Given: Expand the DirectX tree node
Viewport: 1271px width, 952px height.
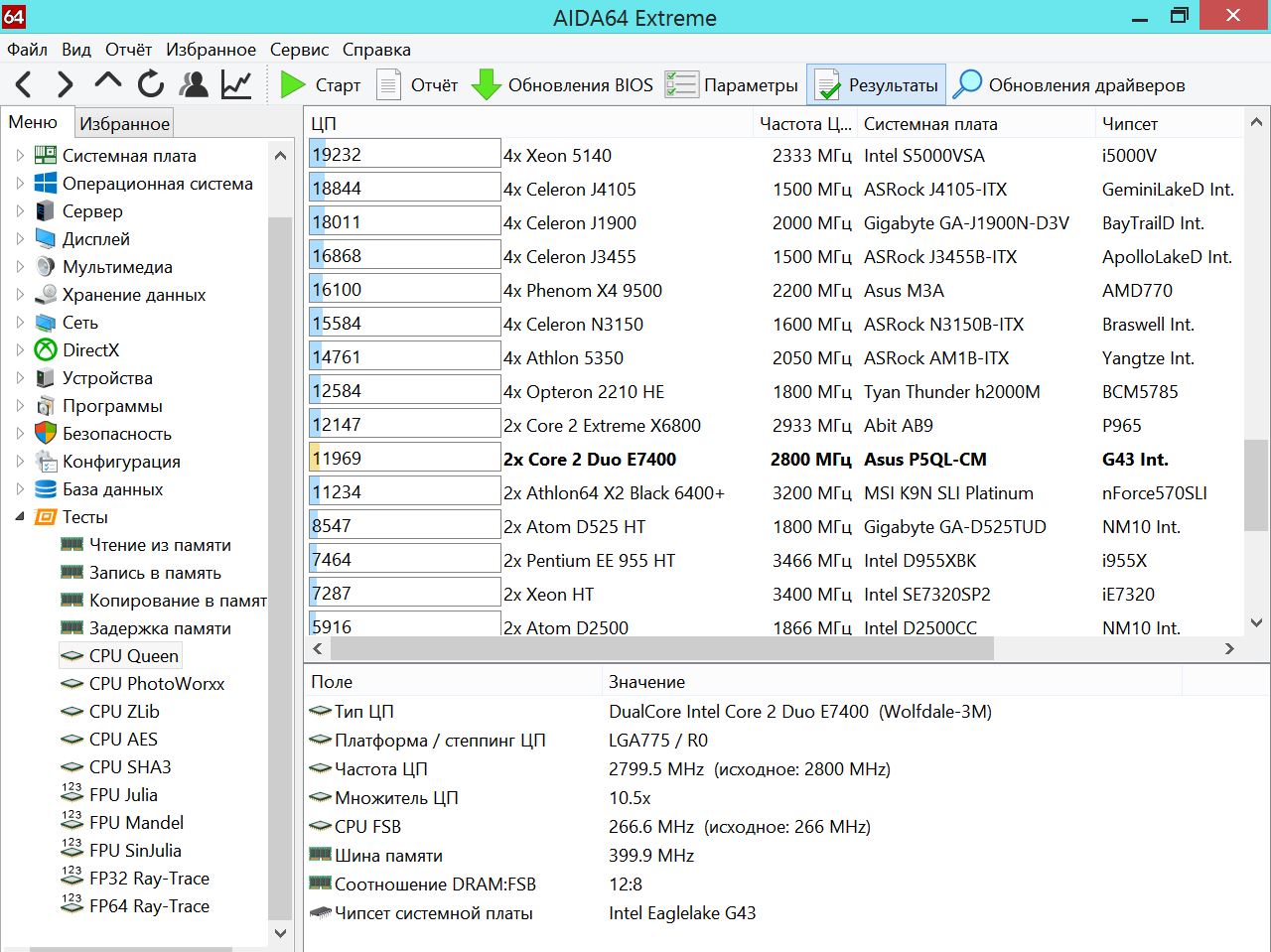Looking at the screenshot, I should 20,349.
